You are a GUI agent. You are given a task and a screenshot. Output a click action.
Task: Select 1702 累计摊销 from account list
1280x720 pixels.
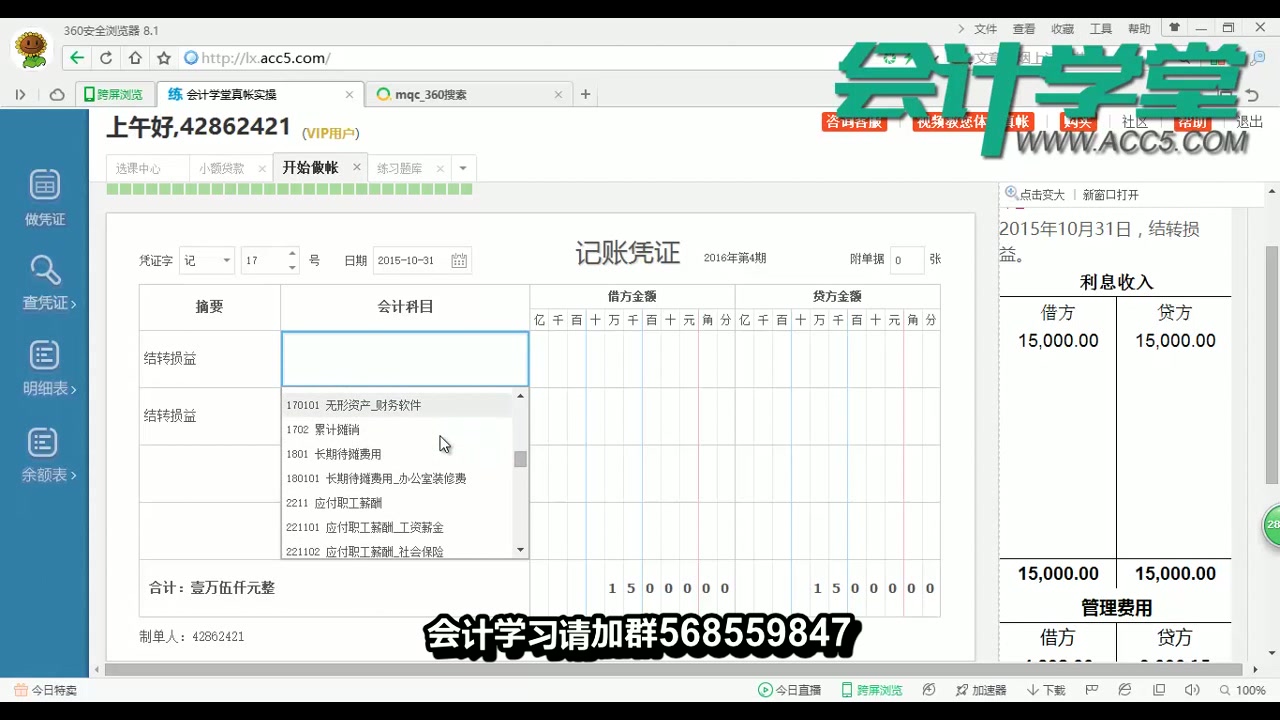[397, 430]
